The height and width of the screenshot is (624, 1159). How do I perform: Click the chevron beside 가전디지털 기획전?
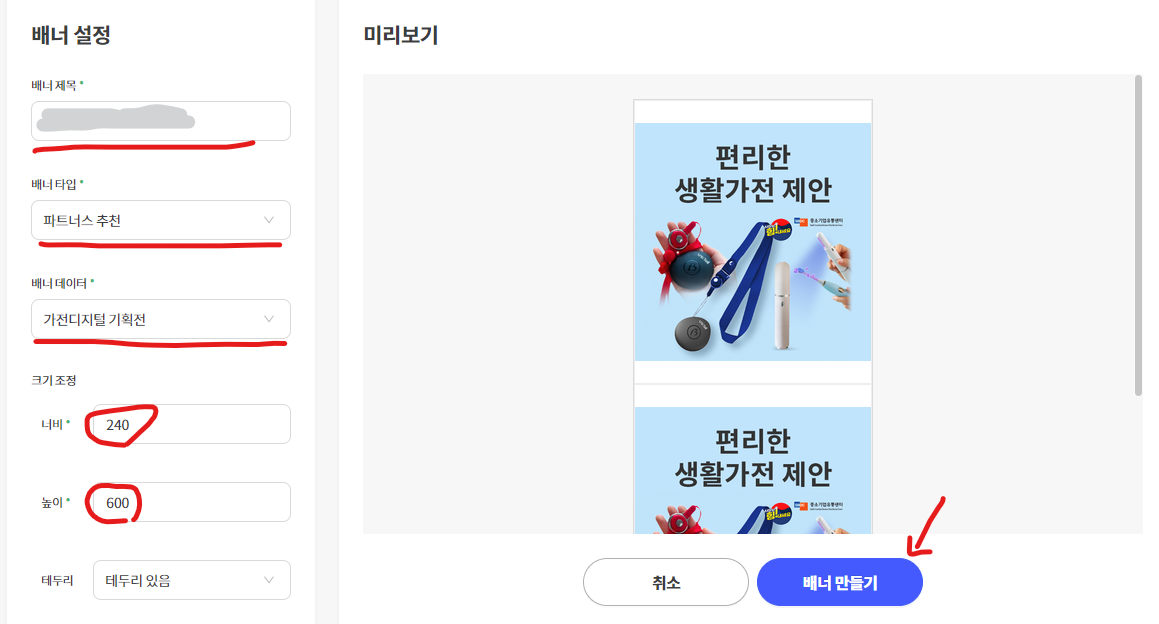tap(270, 320)
